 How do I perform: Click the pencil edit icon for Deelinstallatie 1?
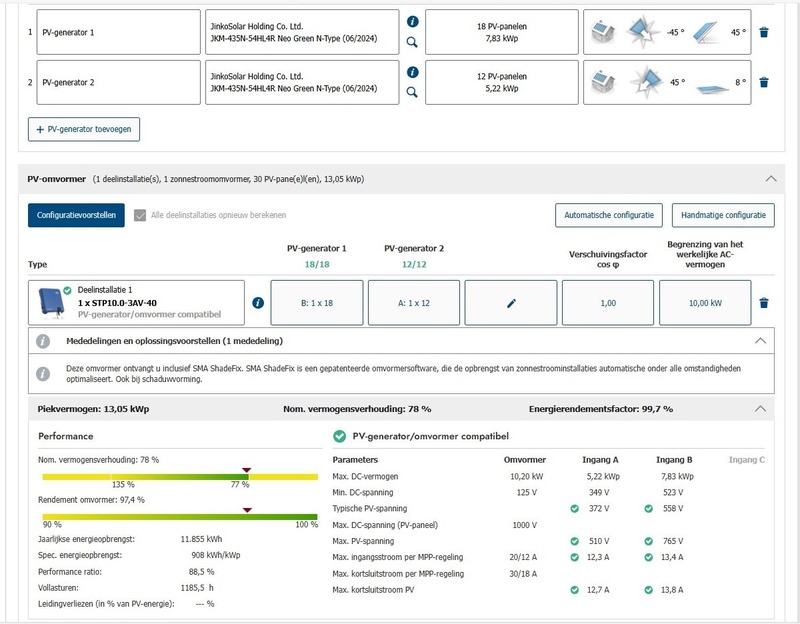pos(511,303)
